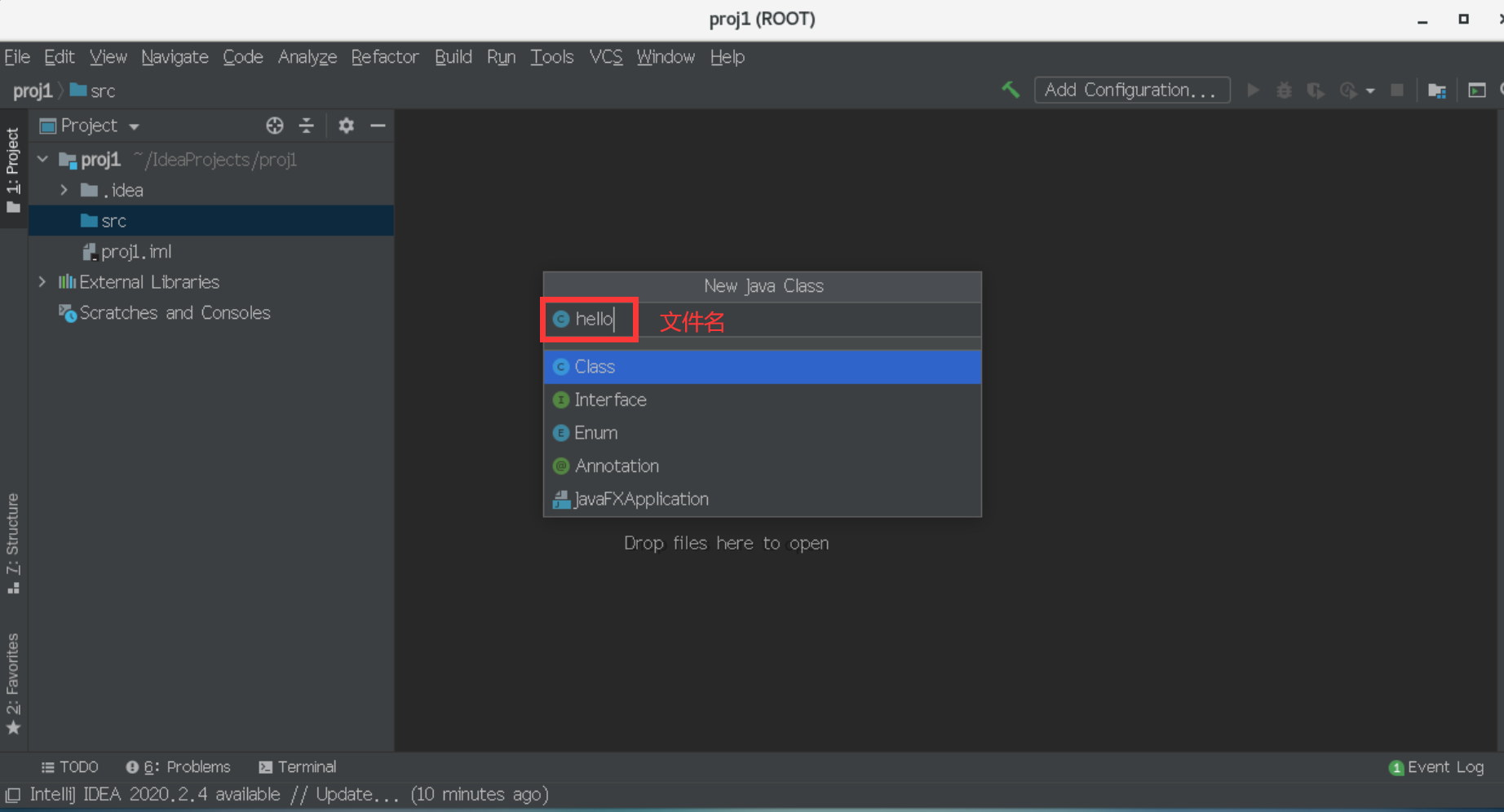Choose Class in New Java Class list
This screenshot has height=812, width=1504.
763,367
